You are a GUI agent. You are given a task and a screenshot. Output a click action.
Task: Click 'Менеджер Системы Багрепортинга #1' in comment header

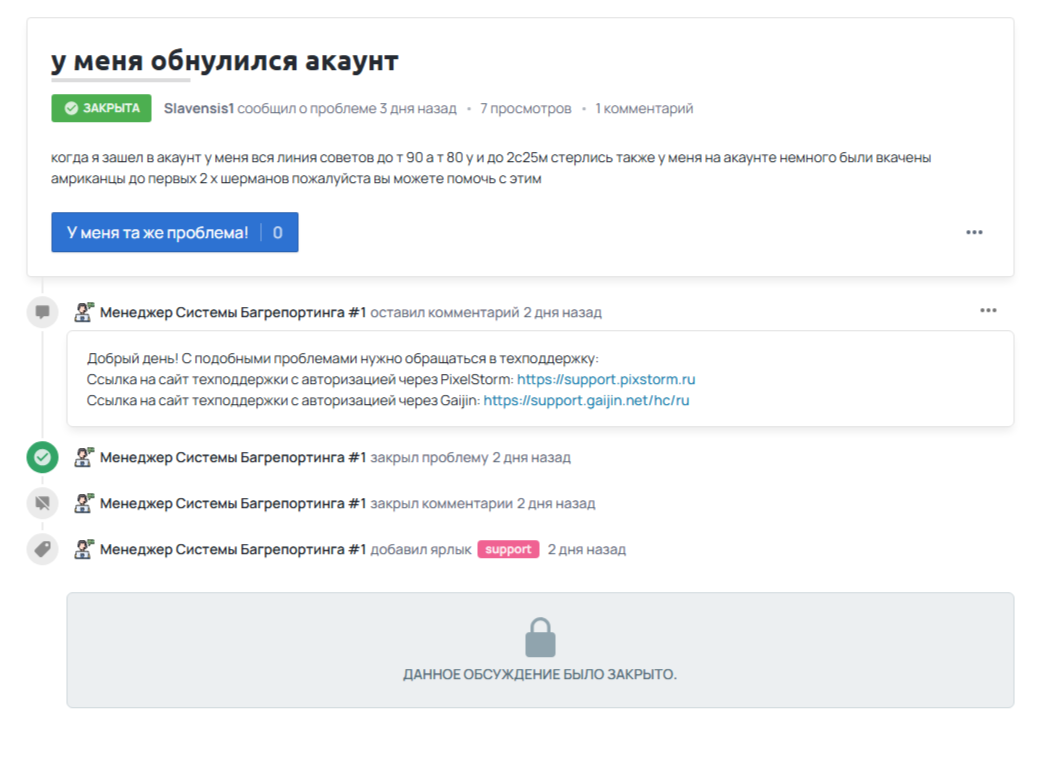[233, 312]
